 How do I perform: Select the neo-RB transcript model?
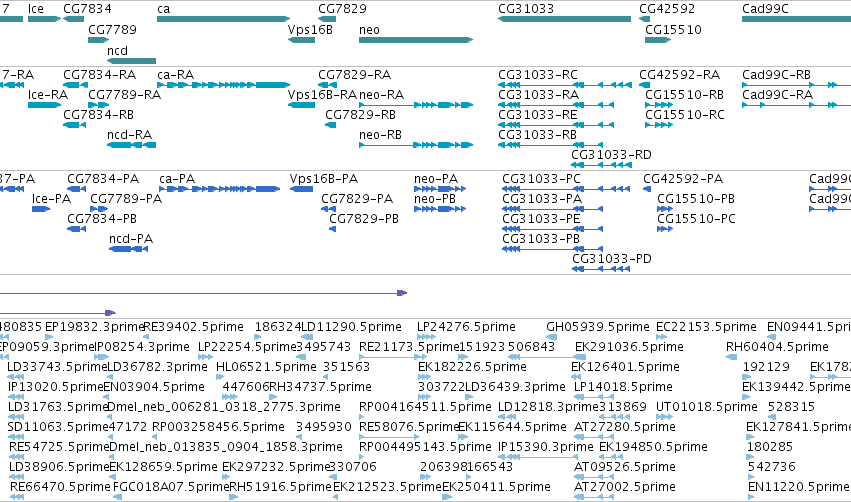416,145
